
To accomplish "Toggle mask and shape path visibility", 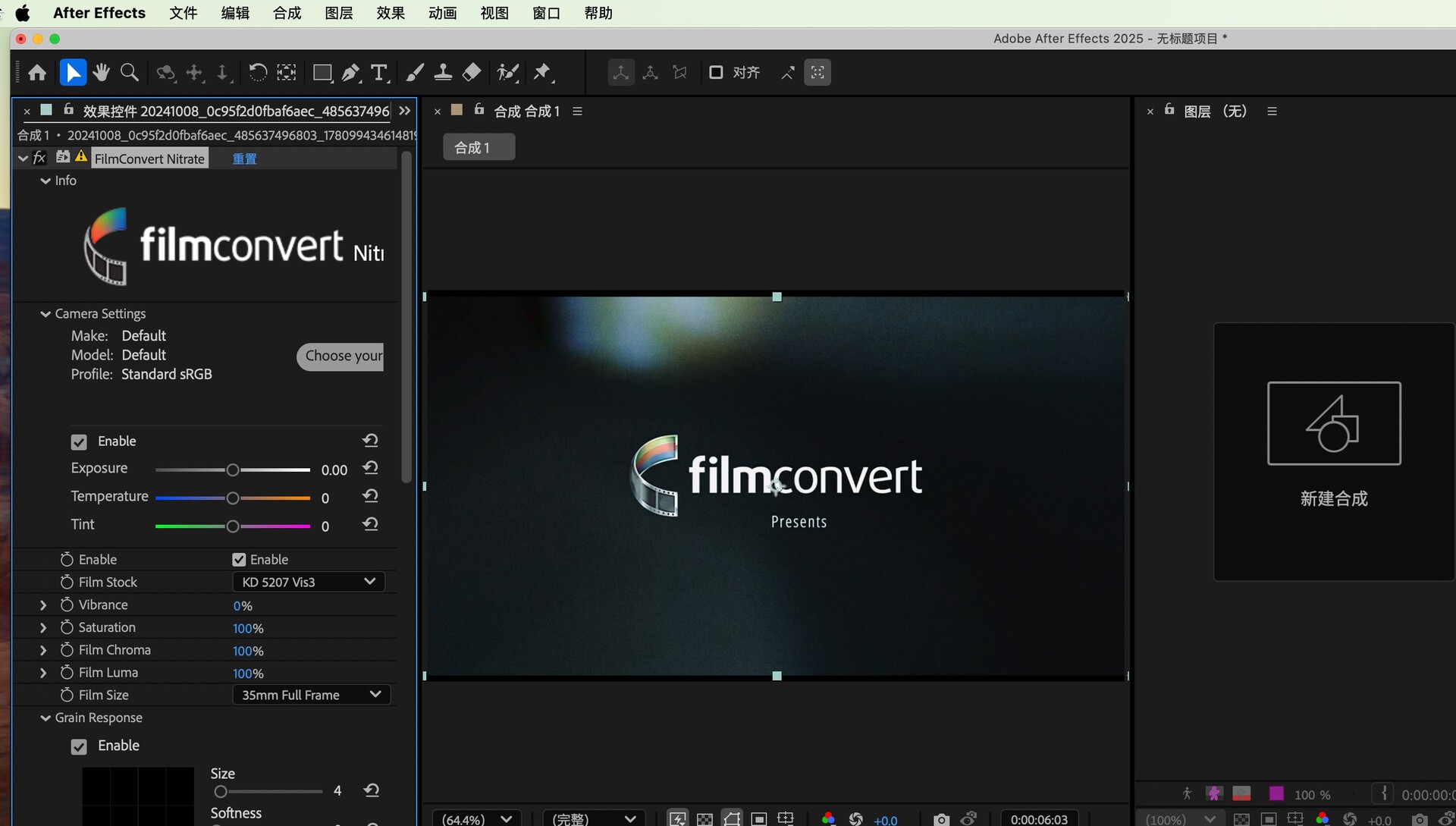I will point(732,819).
